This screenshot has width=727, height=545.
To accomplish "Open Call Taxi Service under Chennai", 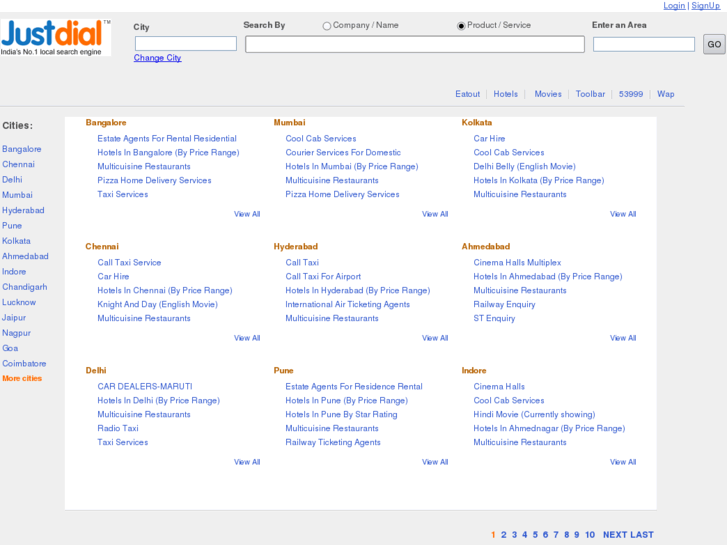I will [x=129, y=263].
